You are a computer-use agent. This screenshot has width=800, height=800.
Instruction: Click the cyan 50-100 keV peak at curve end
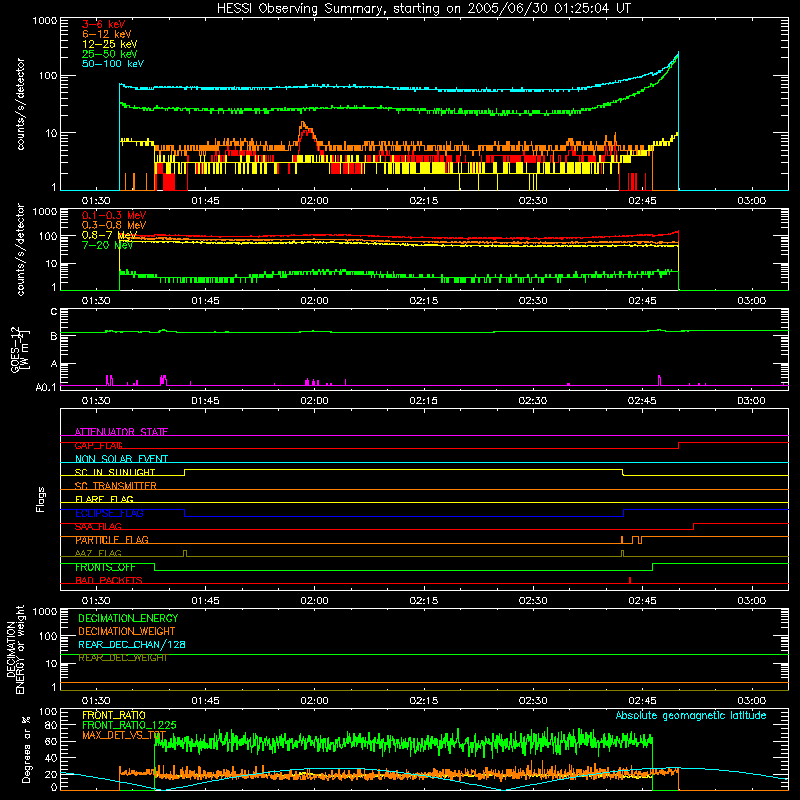[x=678, y=53]
